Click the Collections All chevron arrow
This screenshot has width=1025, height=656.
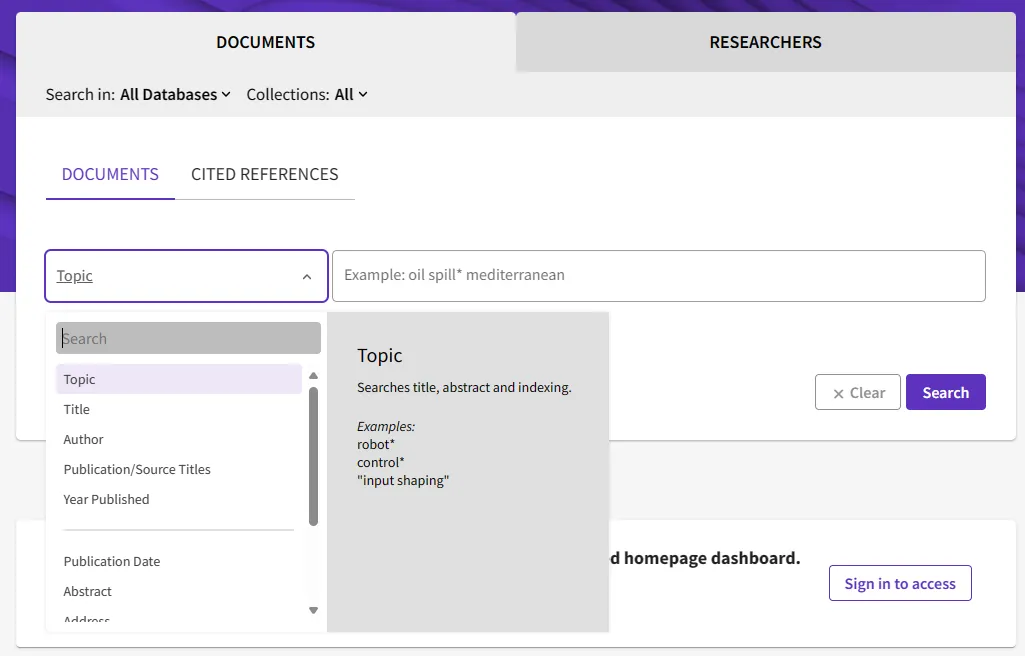coord(363,95)
